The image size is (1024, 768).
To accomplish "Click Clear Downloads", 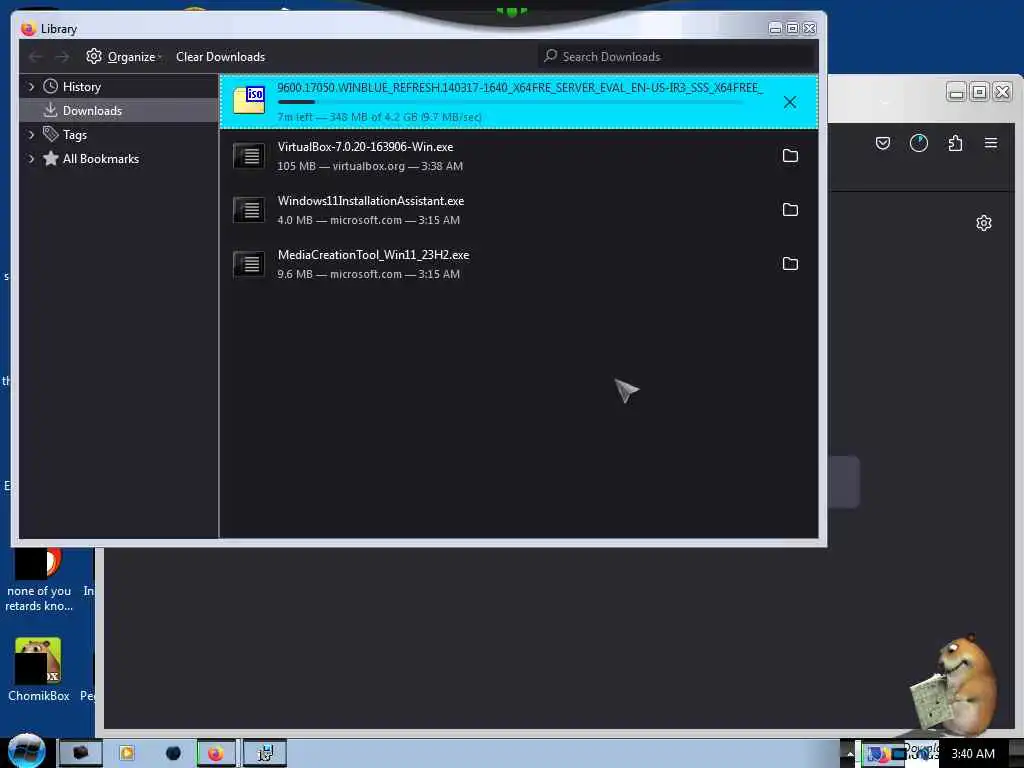I will click(220, 57).
